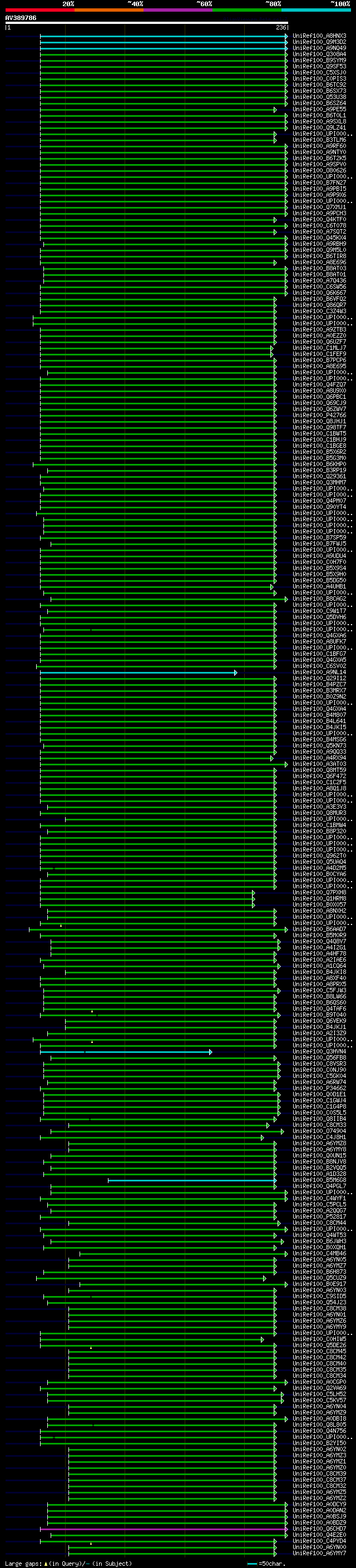Open hit UniRef100_A9NQ49
This screenshot has width=356, height=1568.
pos(319,48)
